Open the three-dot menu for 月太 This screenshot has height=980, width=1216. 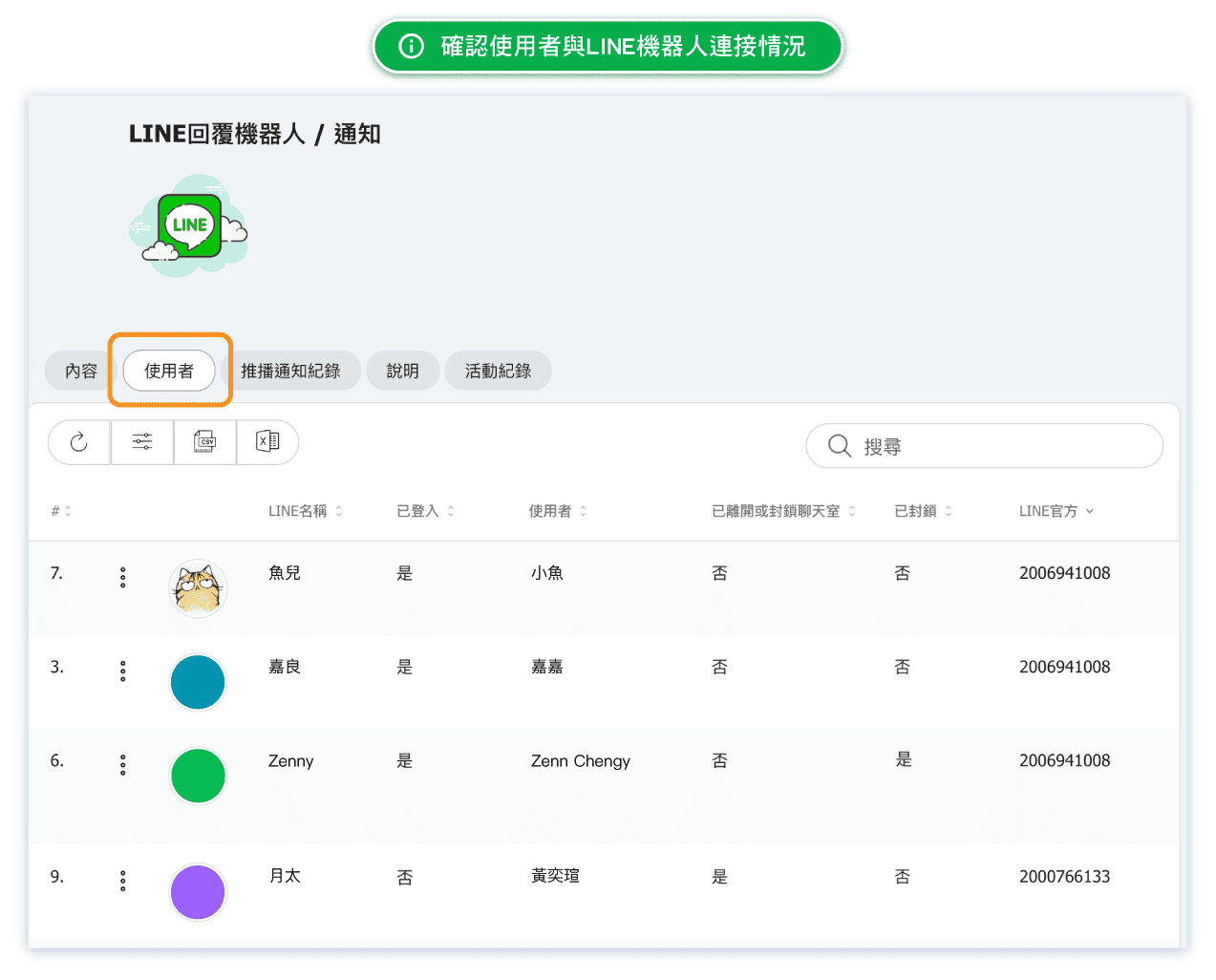pos(123,881)
